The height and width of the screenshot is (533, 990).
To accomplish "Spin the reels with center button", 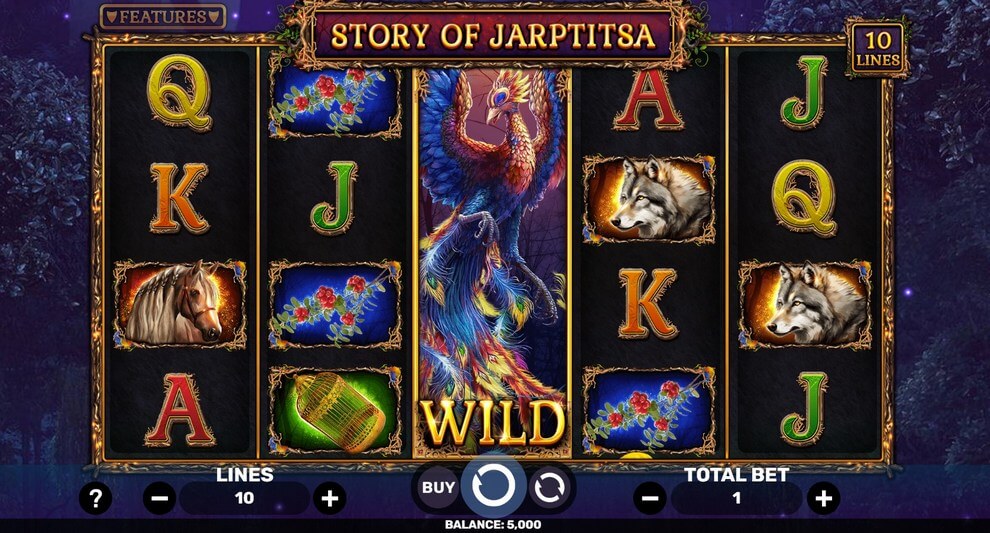I will click(x=494, y=486).
